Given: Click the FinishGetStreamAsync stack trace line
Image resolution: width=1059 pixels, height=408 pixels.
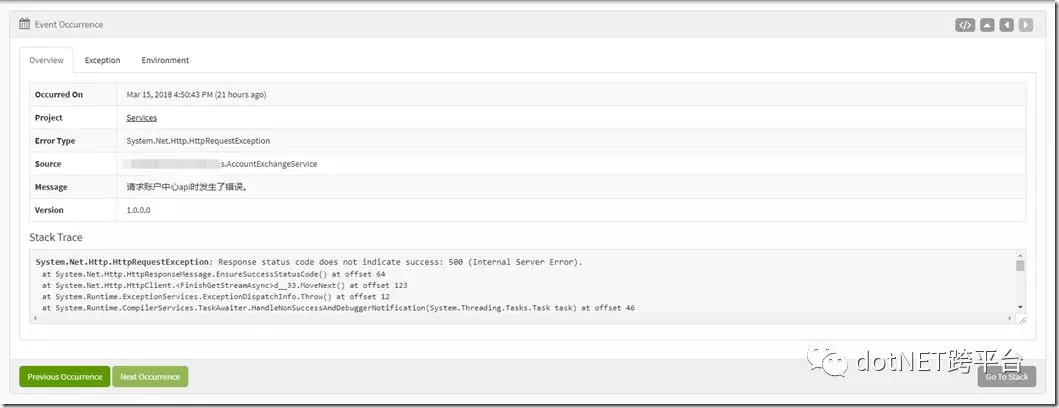Looking at the screenshot, I should coord(224,285).
